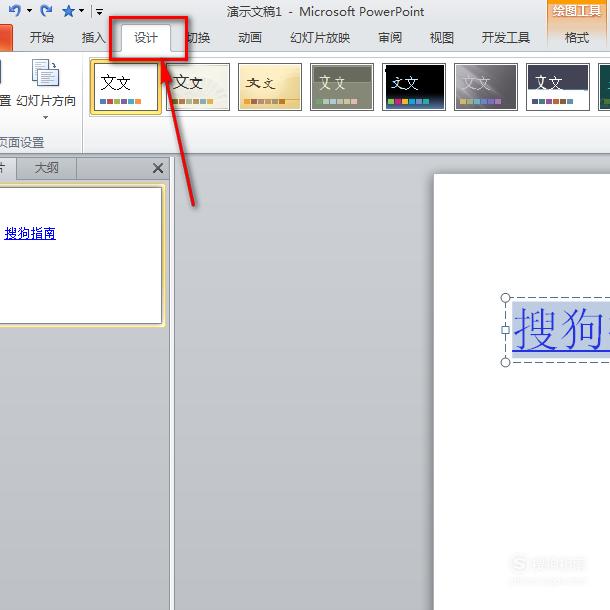
Task: Apply the second beige theme thumbnail
Action: coord(198,87)
